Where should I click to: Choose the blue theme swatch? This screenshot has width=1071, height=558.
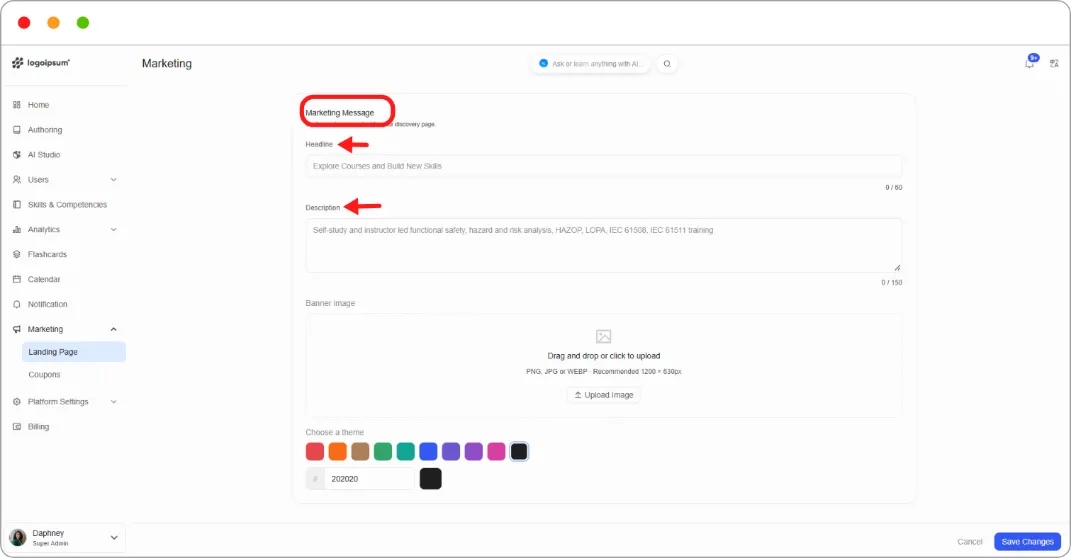coord(428,451)
